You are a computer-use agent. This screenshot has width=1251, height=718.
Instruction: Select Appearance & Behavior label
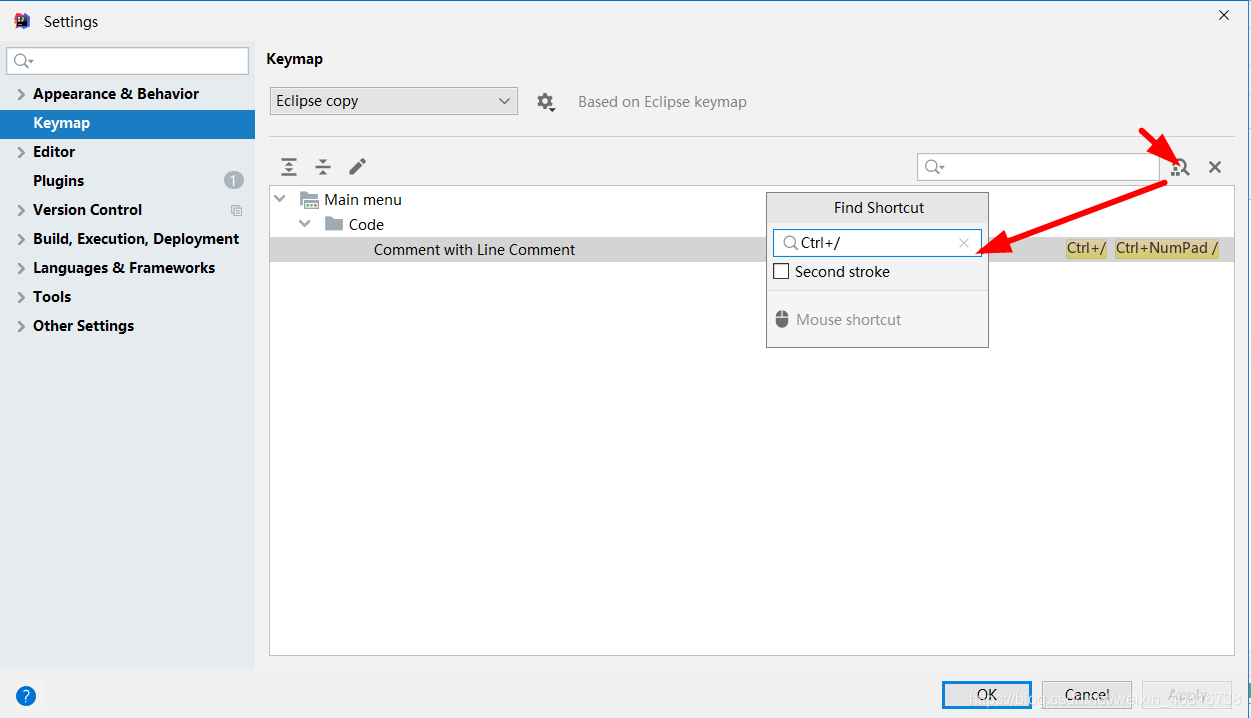[x=116, y=94]
